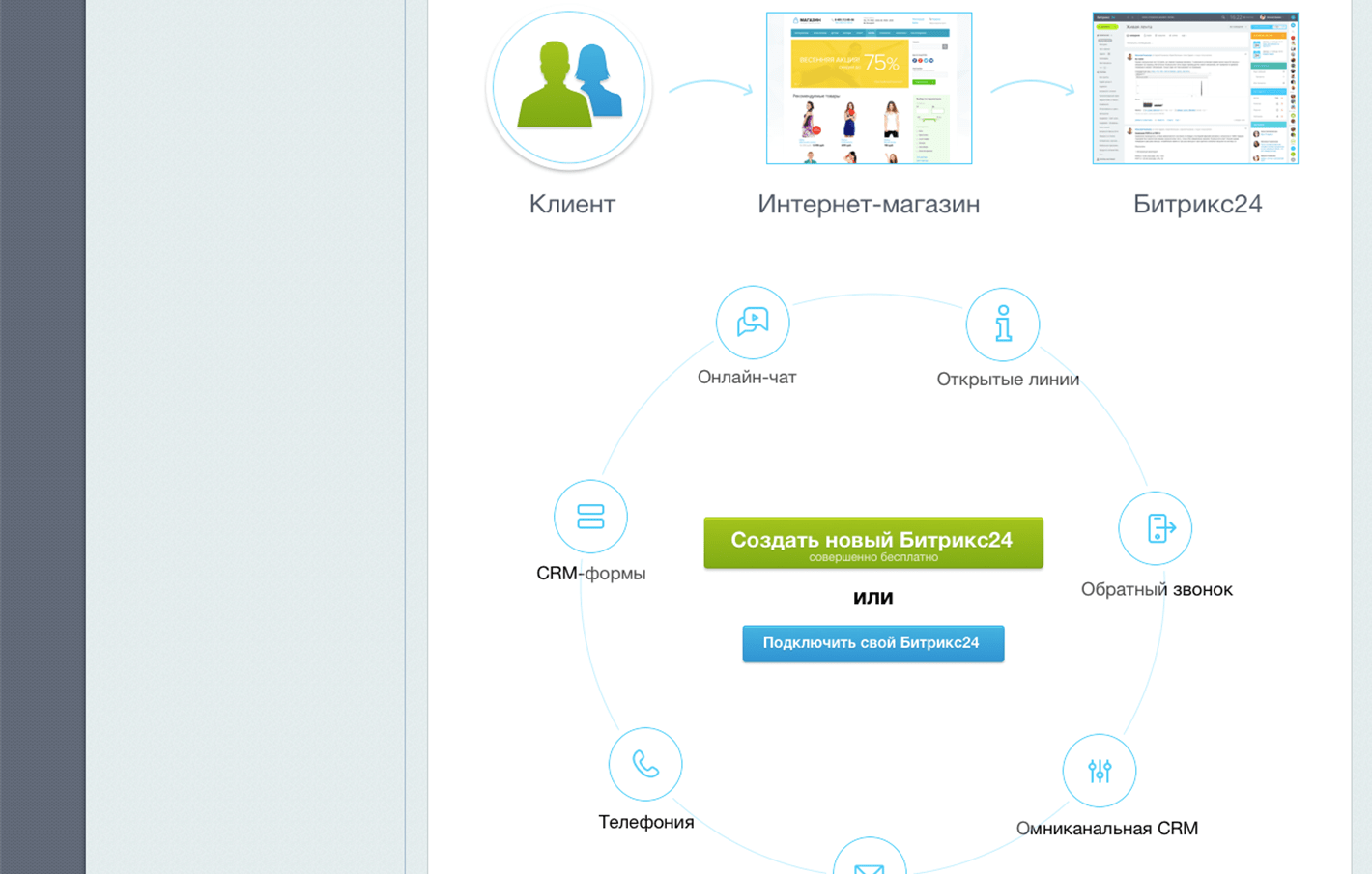The image size is (1372, 874).
Task: Click the envelope icon at the circle's bottom
Action: [x=870, y=858]
